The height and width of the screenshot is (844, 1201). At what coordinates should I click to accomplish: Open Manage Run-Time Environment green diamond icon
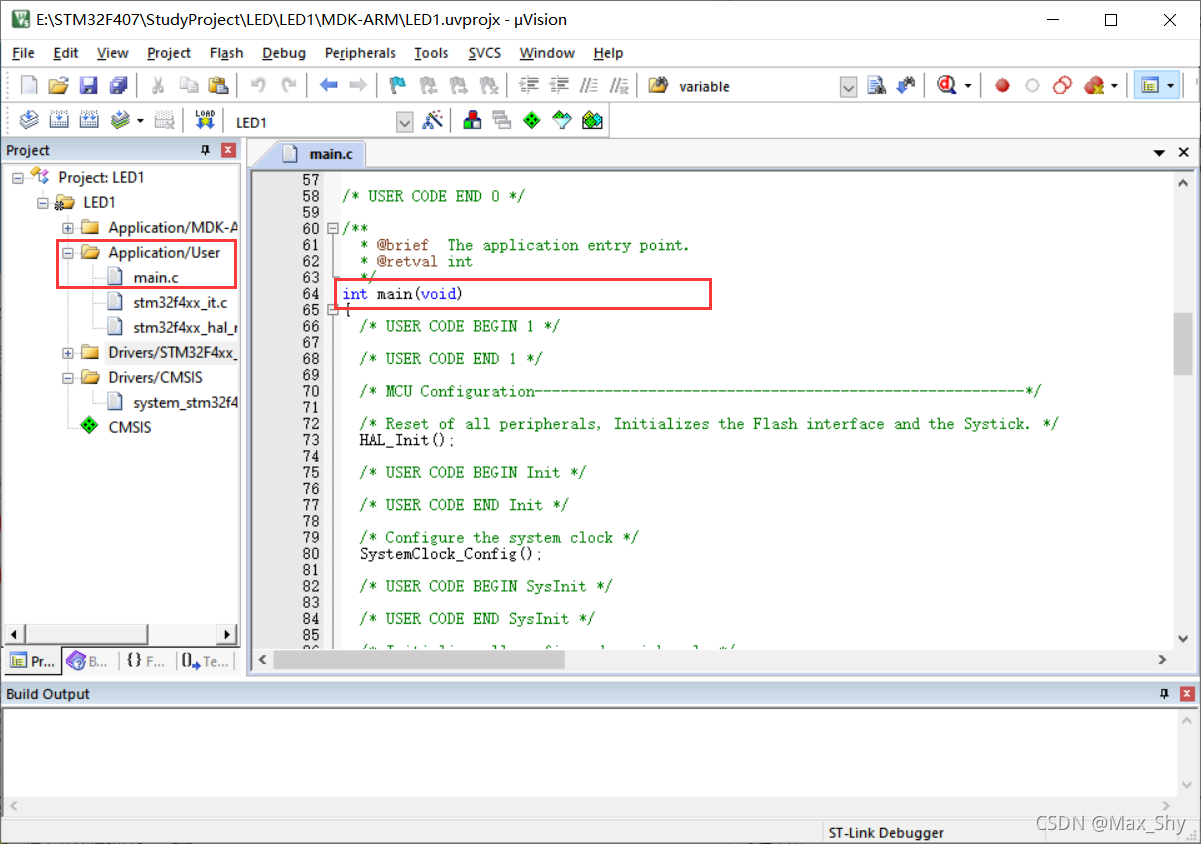(532, 121)
